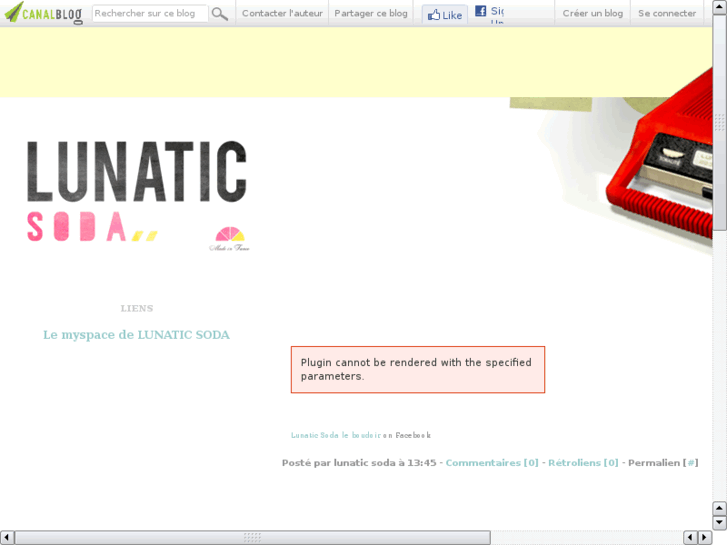Click the '#' permalink
This screenshot has width=727, height=545.
tap(690, 462)
